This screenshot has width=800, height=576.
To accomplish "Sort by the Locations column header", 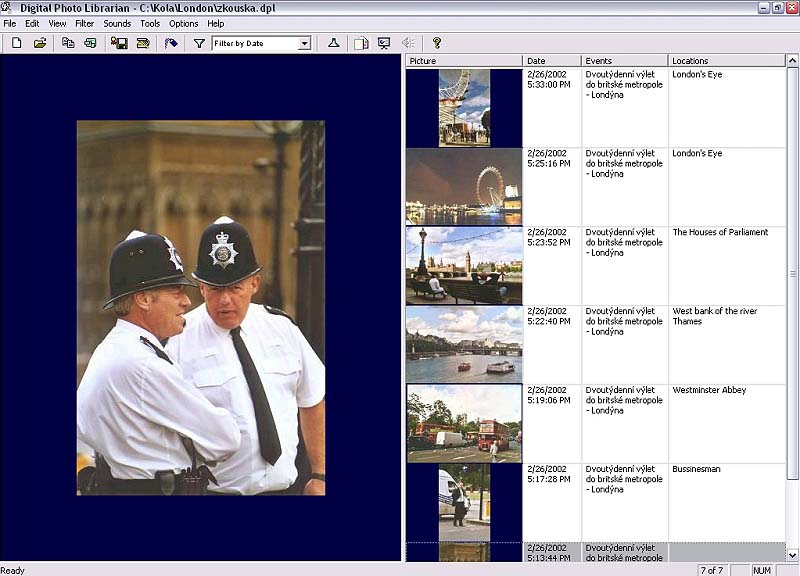I will point(727,61).
